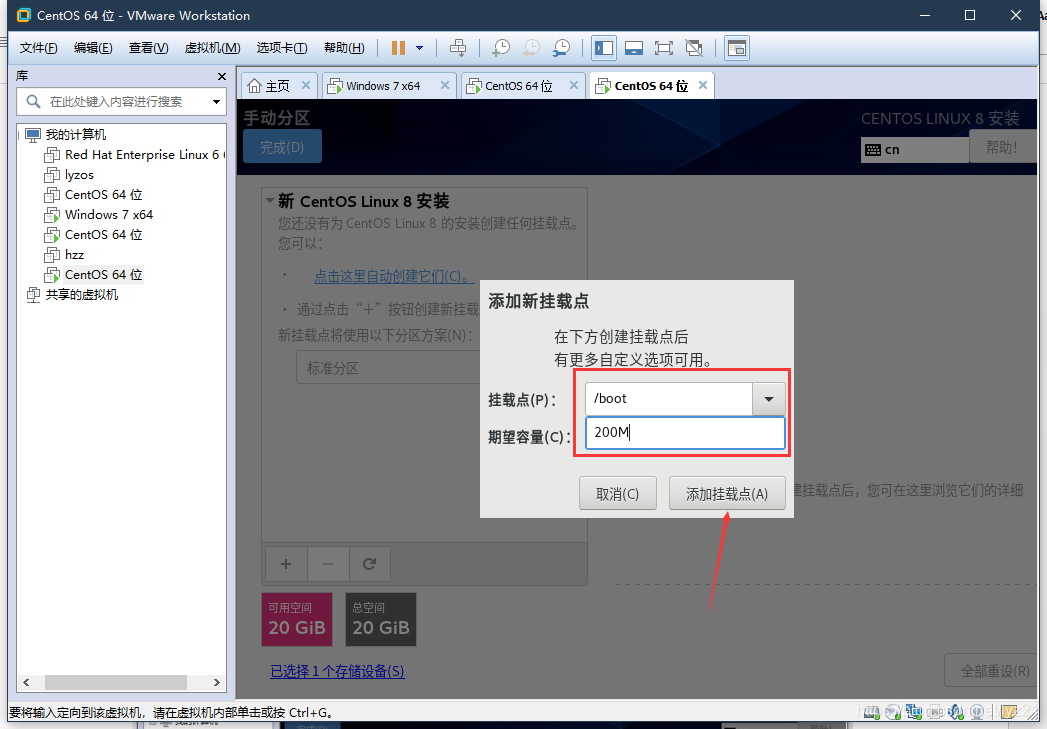Open the 标准分区 partition scheme dropdown

(x=389, y=368)
